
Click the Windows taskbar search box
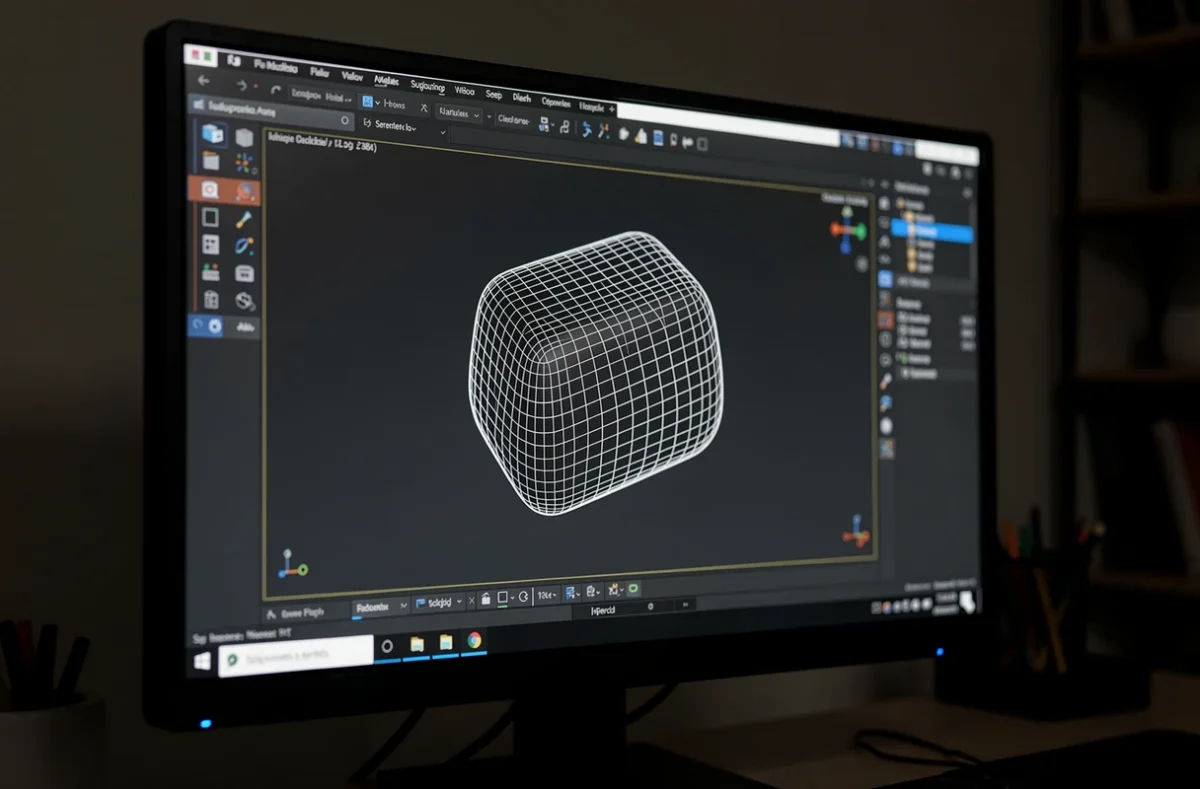click(296, 656)
